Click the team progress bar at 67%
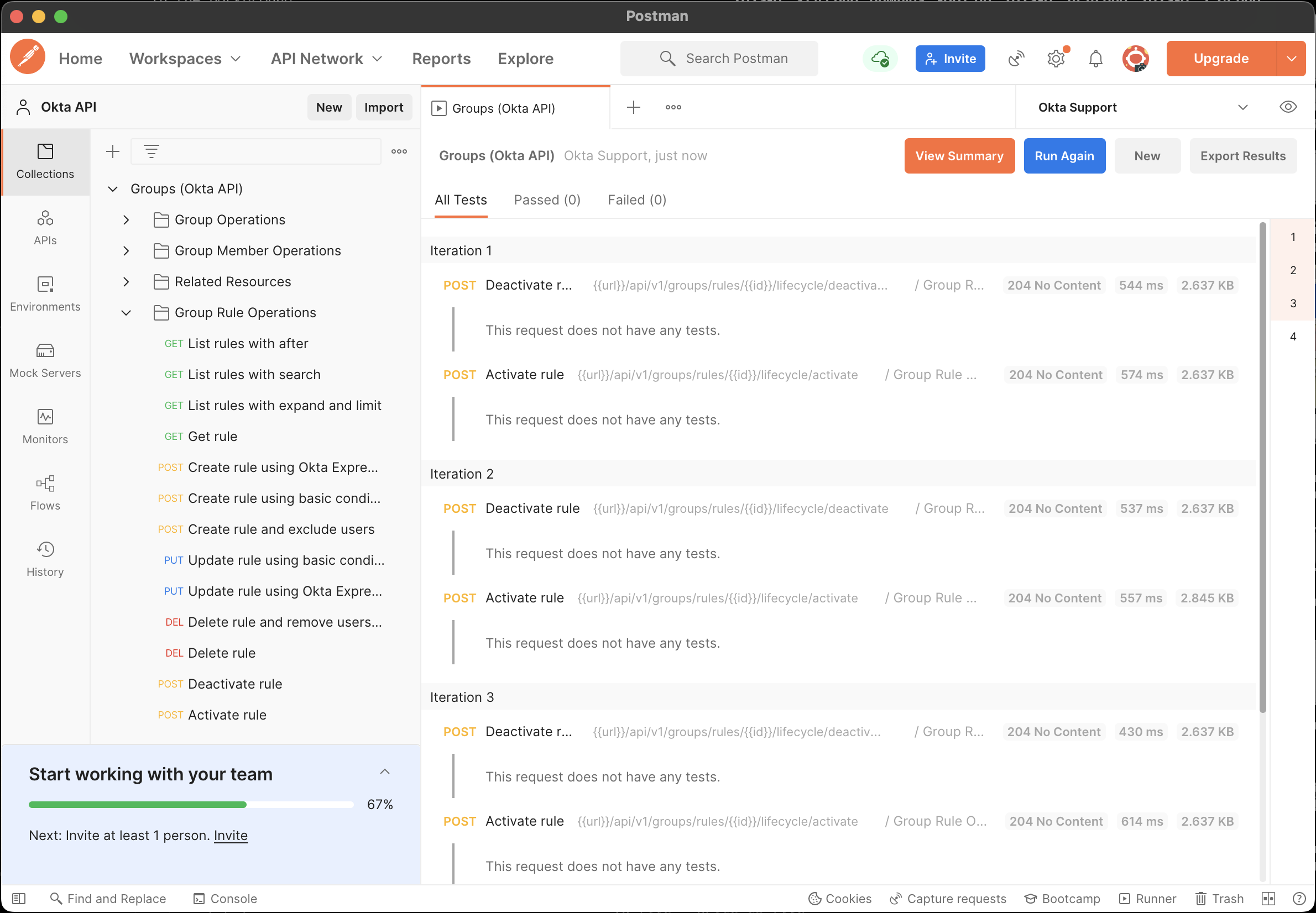The height and width of the screenshot is (913, 1316). click(x=191, y=804)
